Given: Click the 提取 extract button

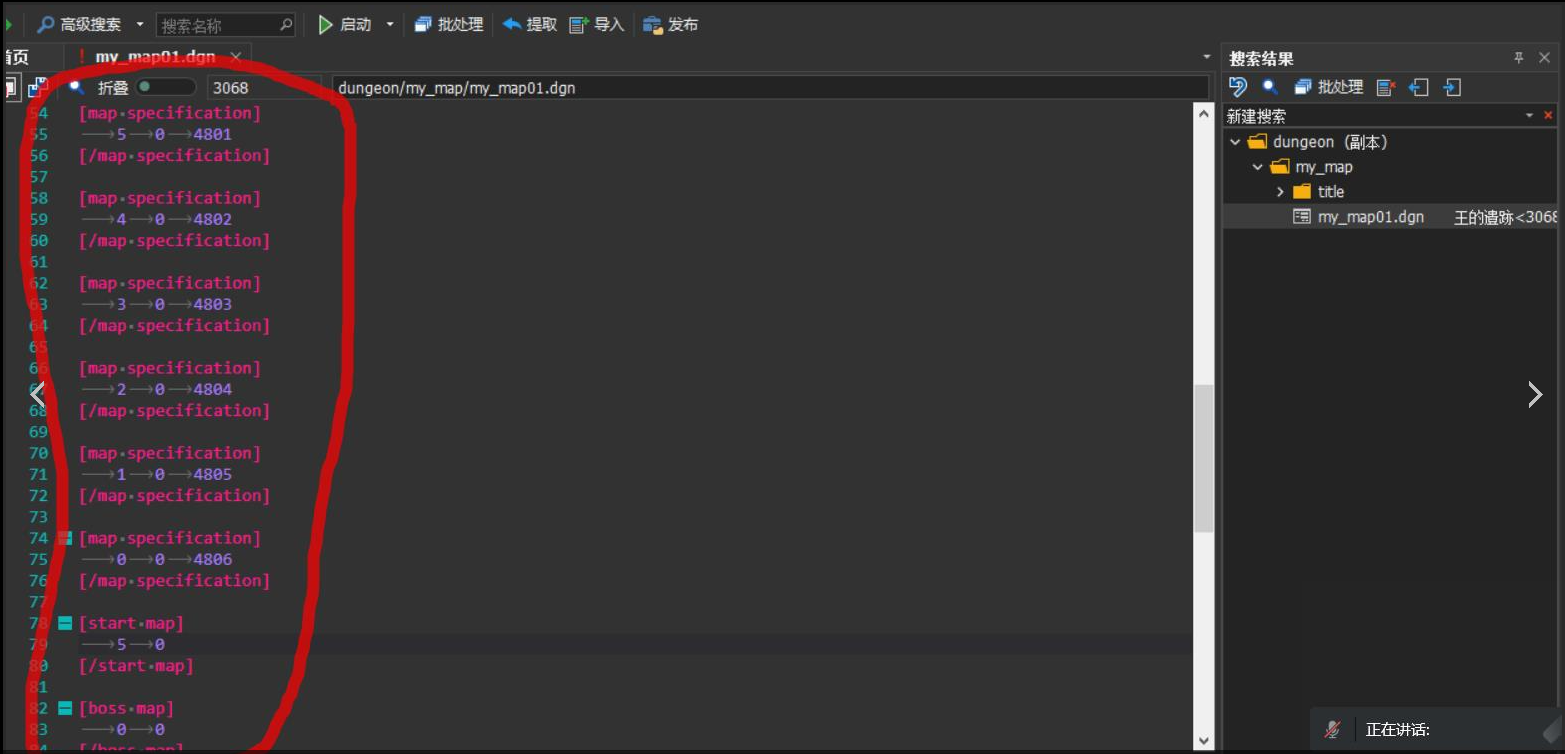Looking at the screenshot, I should [530, 24].
